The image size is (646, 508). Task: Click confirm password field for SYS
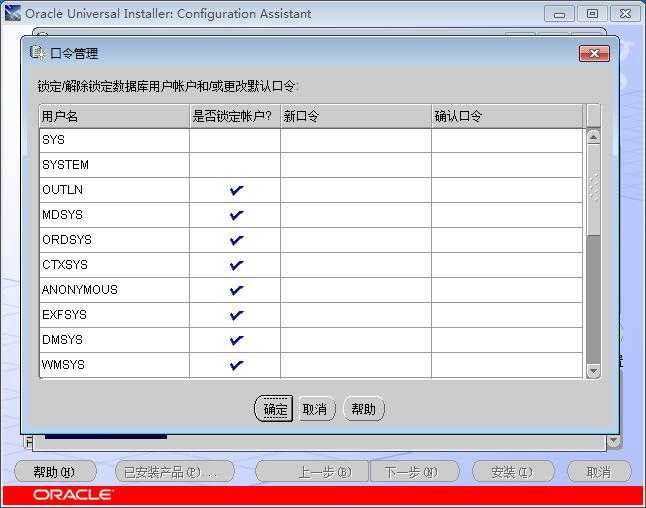tap(507, 140)
